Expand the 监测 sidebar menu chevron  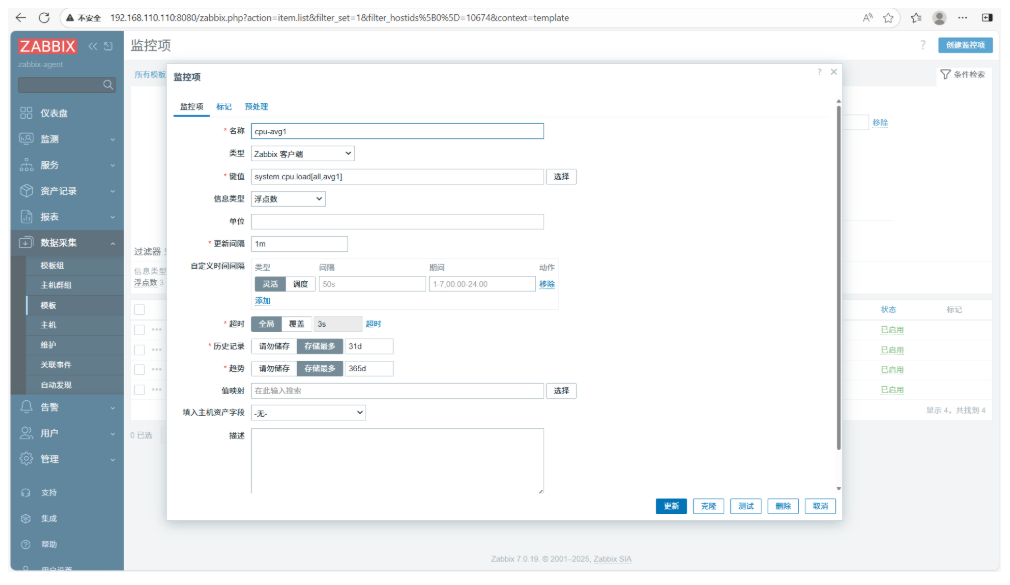(x=113, y=139)
